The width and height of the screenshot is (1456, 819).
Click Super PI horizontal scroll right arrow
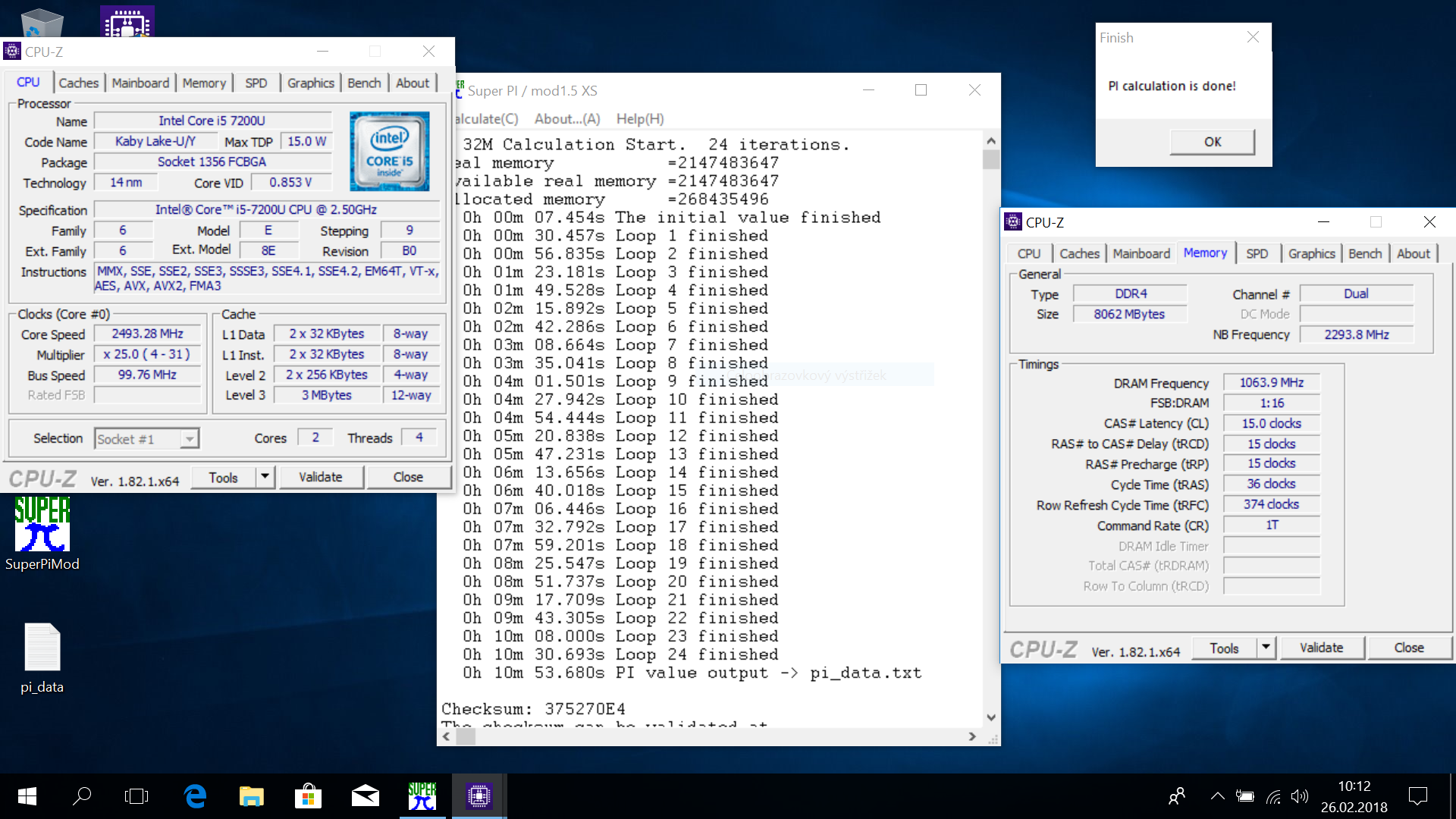coord(972,736)
